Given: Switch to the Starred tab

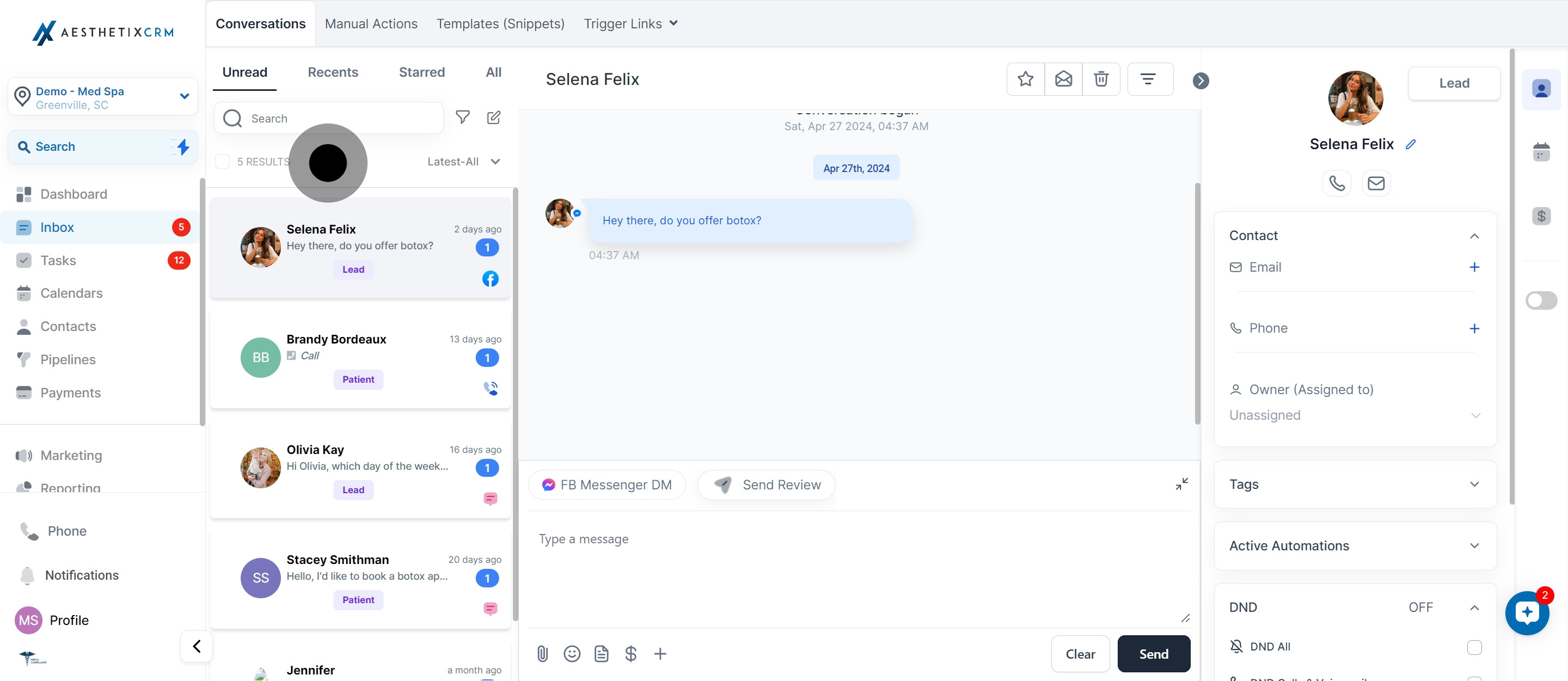Looking at the screenshot, I should coord(421,72).
